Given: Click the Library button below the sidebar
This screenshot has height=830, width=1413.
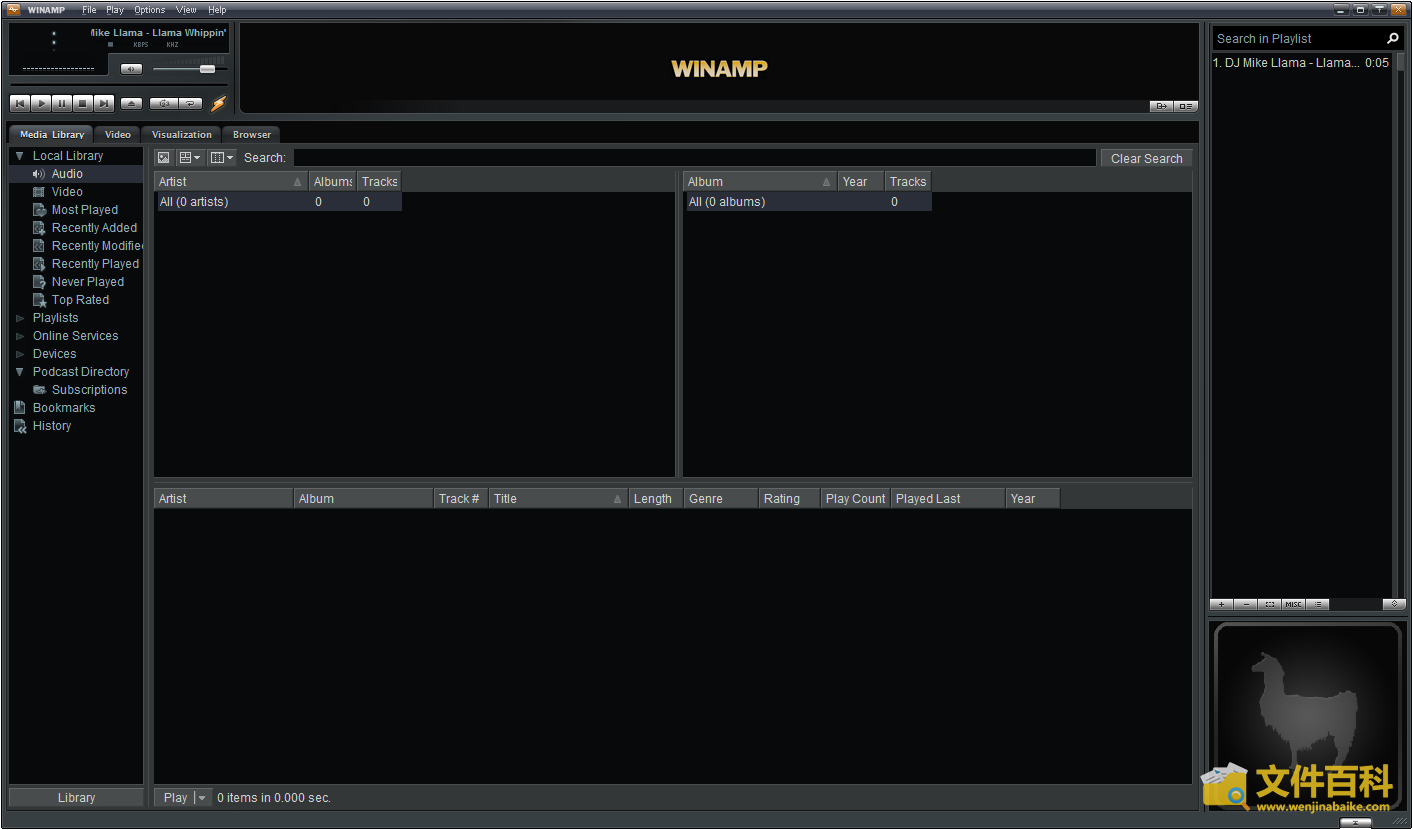Looking at the screenshot, I should point(76,797).
